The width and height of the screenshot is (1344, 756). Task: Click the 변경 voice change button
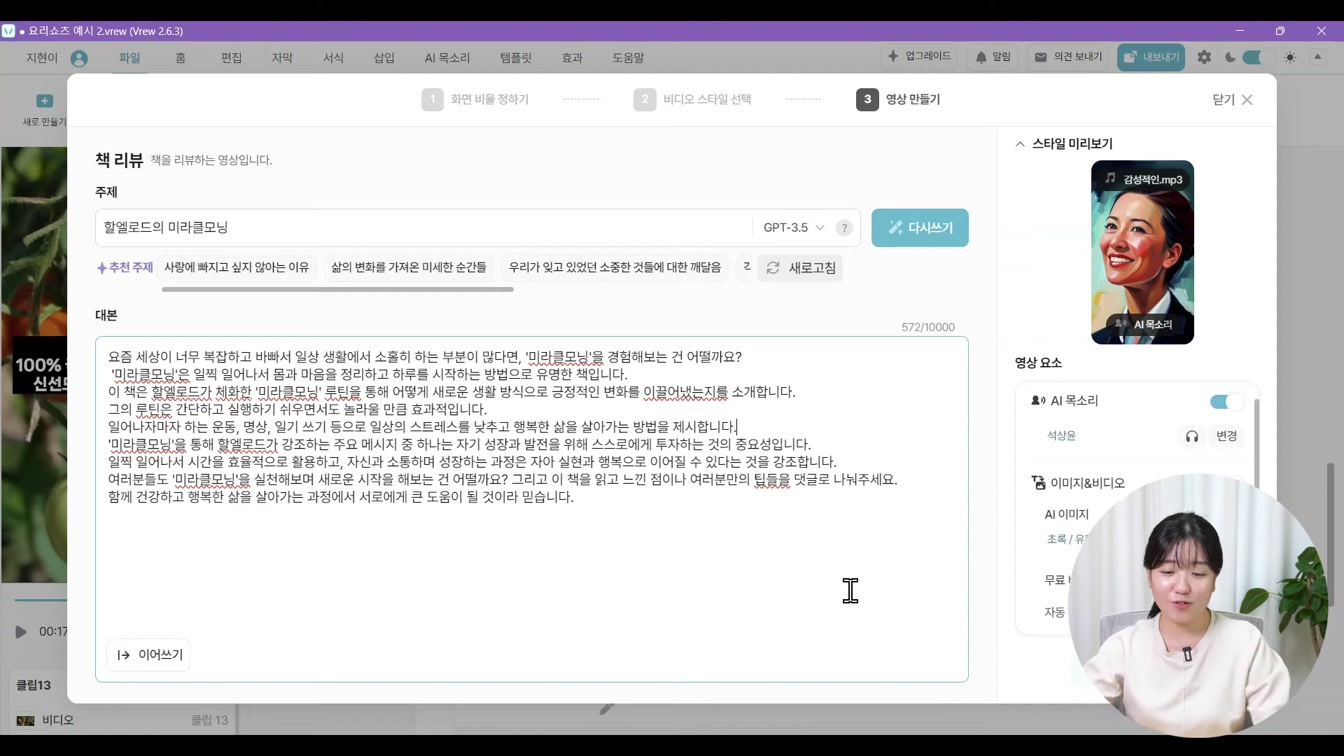(1226, 436)
